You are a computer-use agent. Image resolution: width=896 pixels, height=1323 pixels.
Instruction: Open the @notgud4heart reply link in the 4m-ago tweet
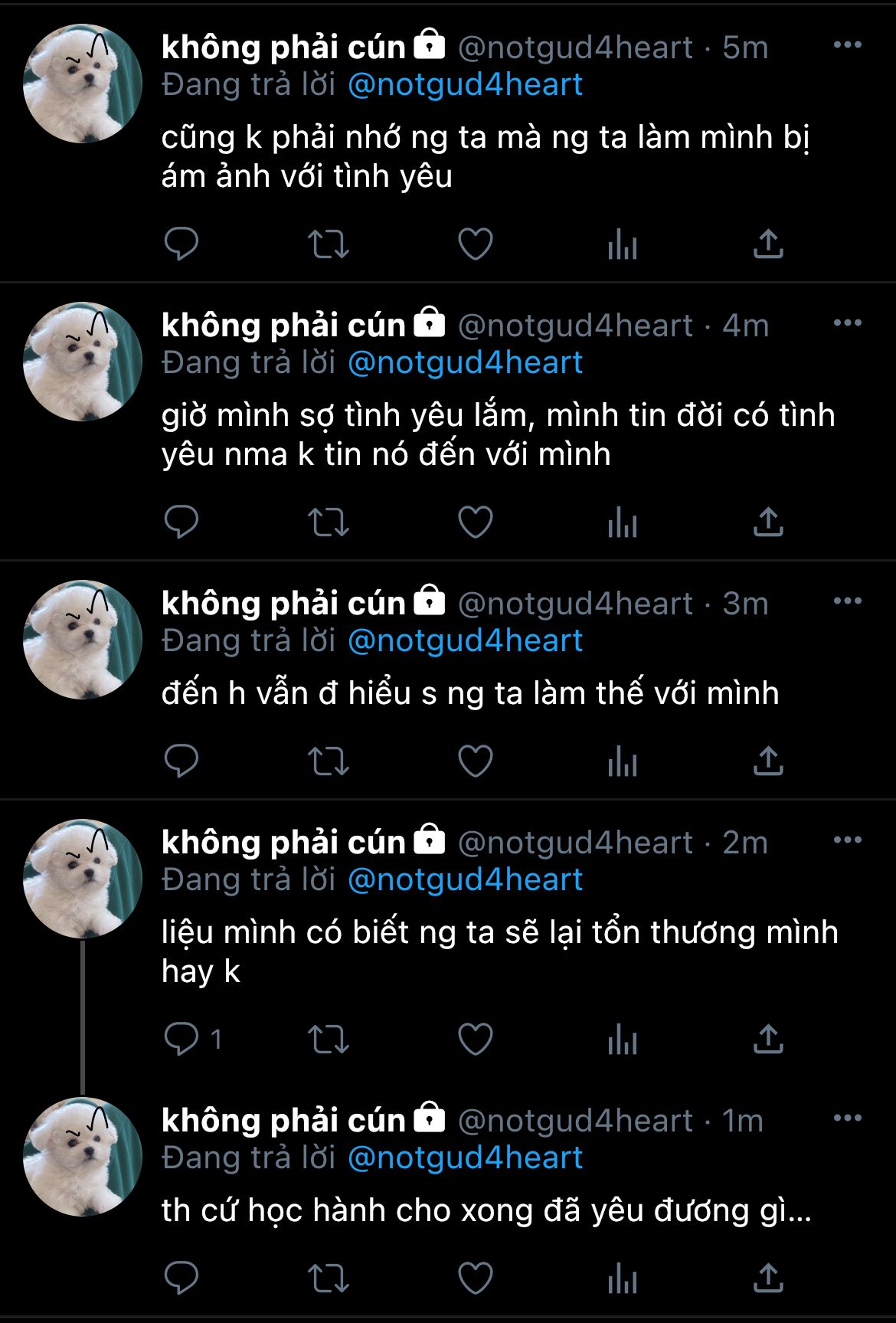[466, 362]
